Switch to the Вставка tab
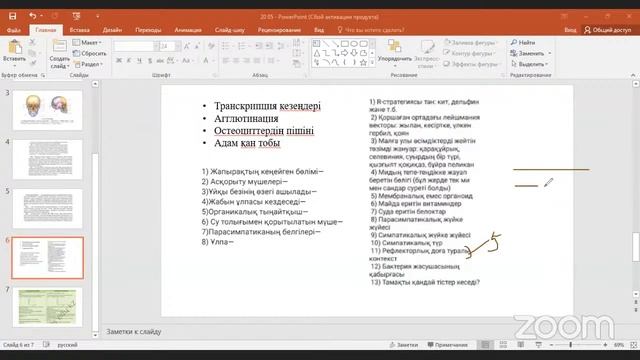Image resolution: width=640 pixels, height=360 pixels. [80, 30]
